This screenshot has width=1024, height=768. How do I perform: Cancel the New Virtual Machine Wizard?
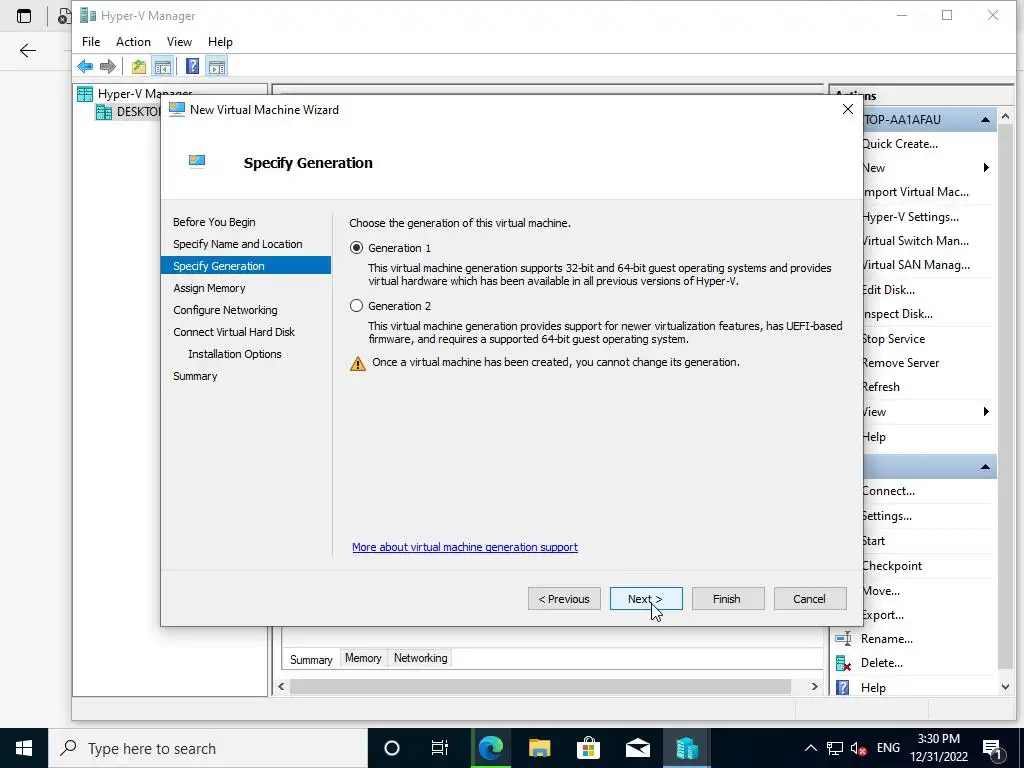pyautogui.click(x=810, y=599)
